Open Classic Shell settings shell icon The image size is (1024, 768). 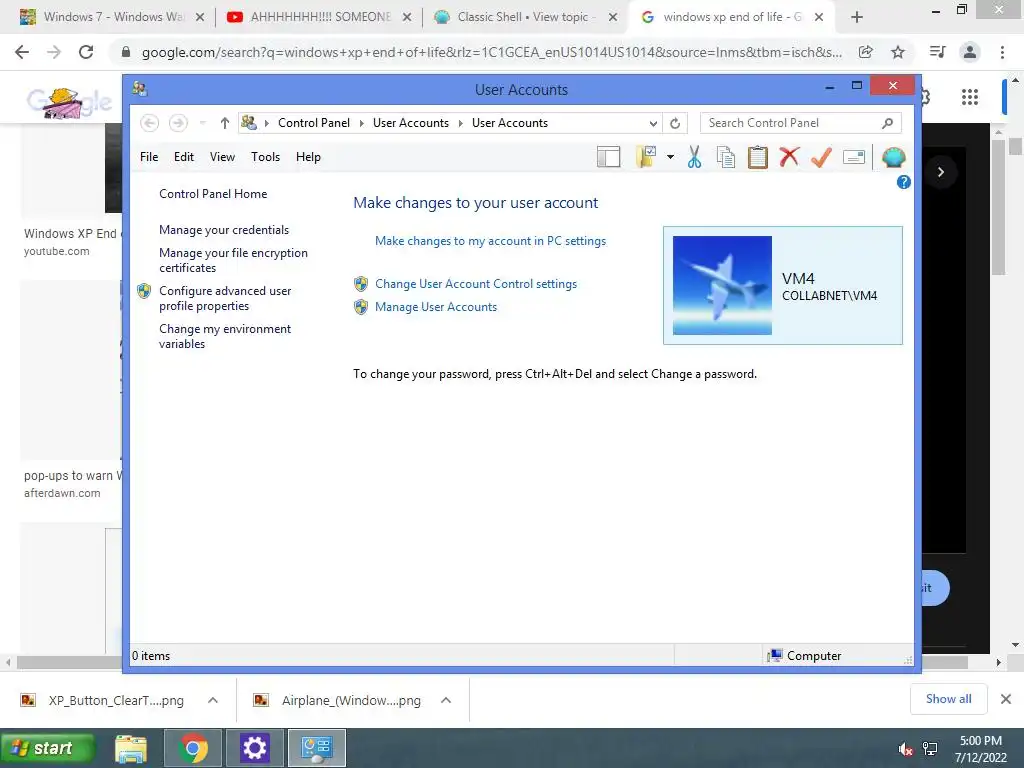click(x=893, y=157)
